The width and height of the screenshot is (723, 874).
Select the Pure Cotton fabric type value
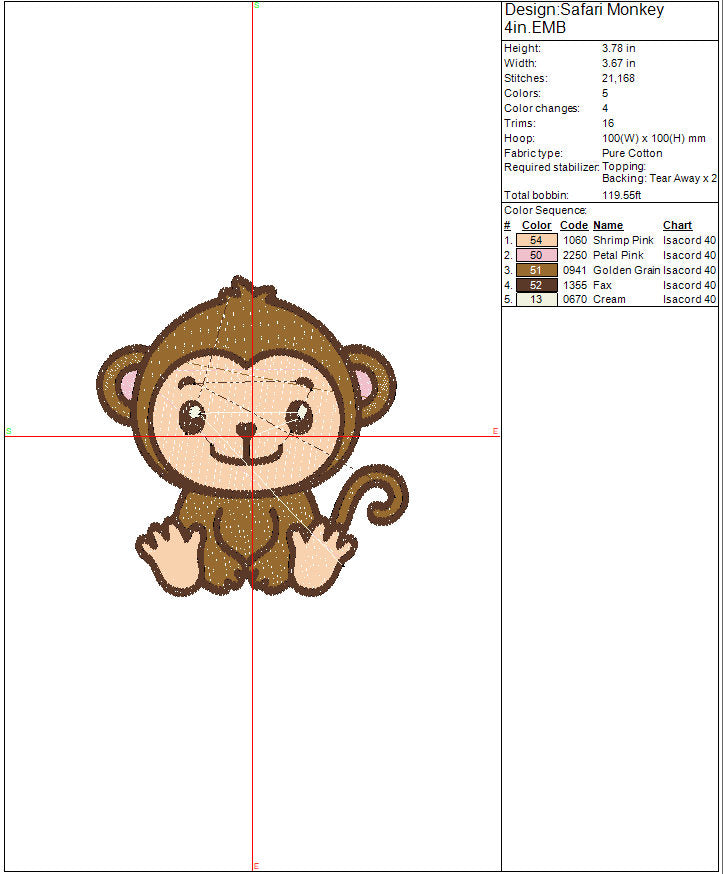(632, 153)
